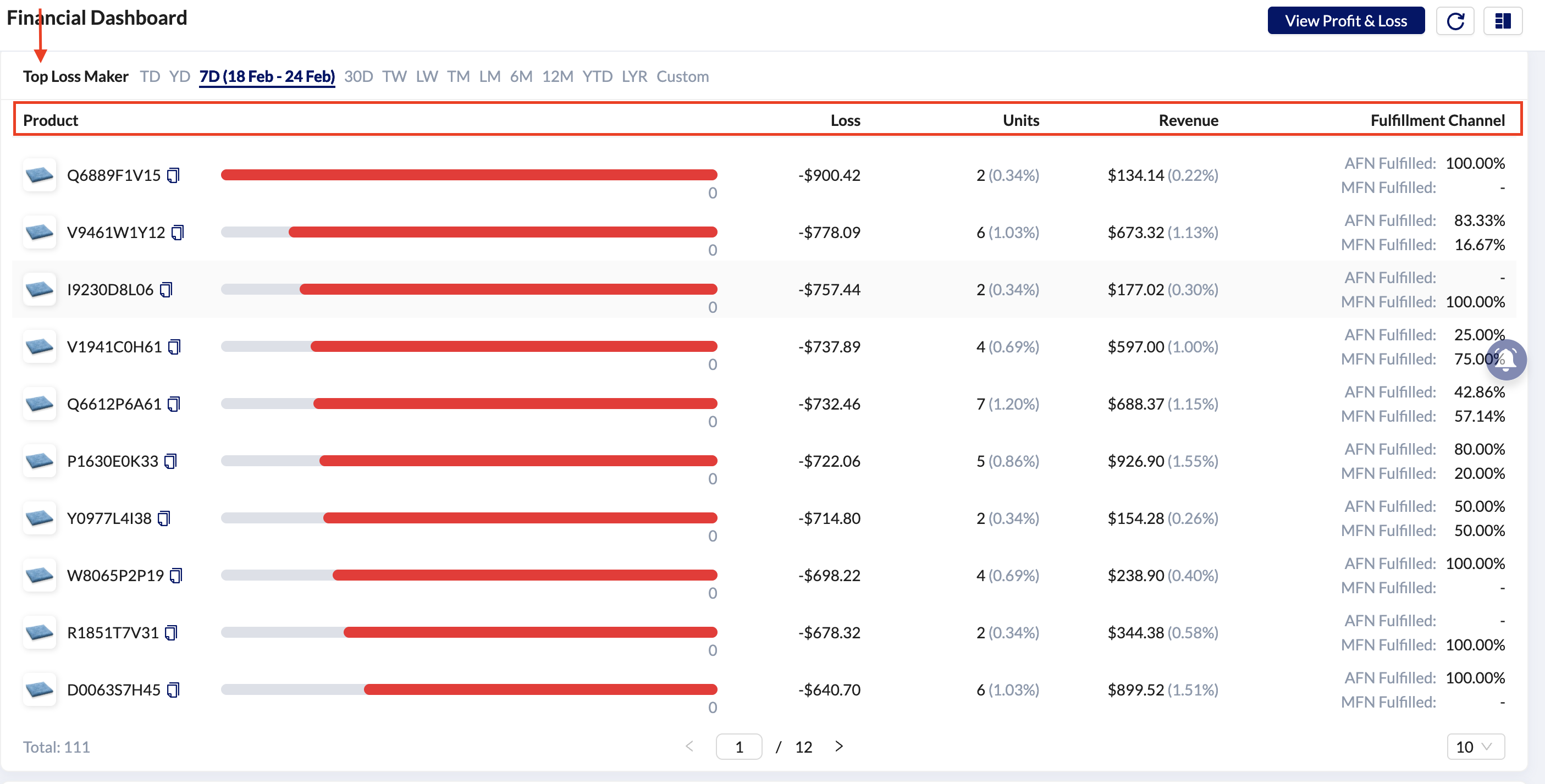The width and height of the screenshot is (1545, 784).
Task: Select the 12M range link
Action: pyautogui.click(x=557, y=77)
